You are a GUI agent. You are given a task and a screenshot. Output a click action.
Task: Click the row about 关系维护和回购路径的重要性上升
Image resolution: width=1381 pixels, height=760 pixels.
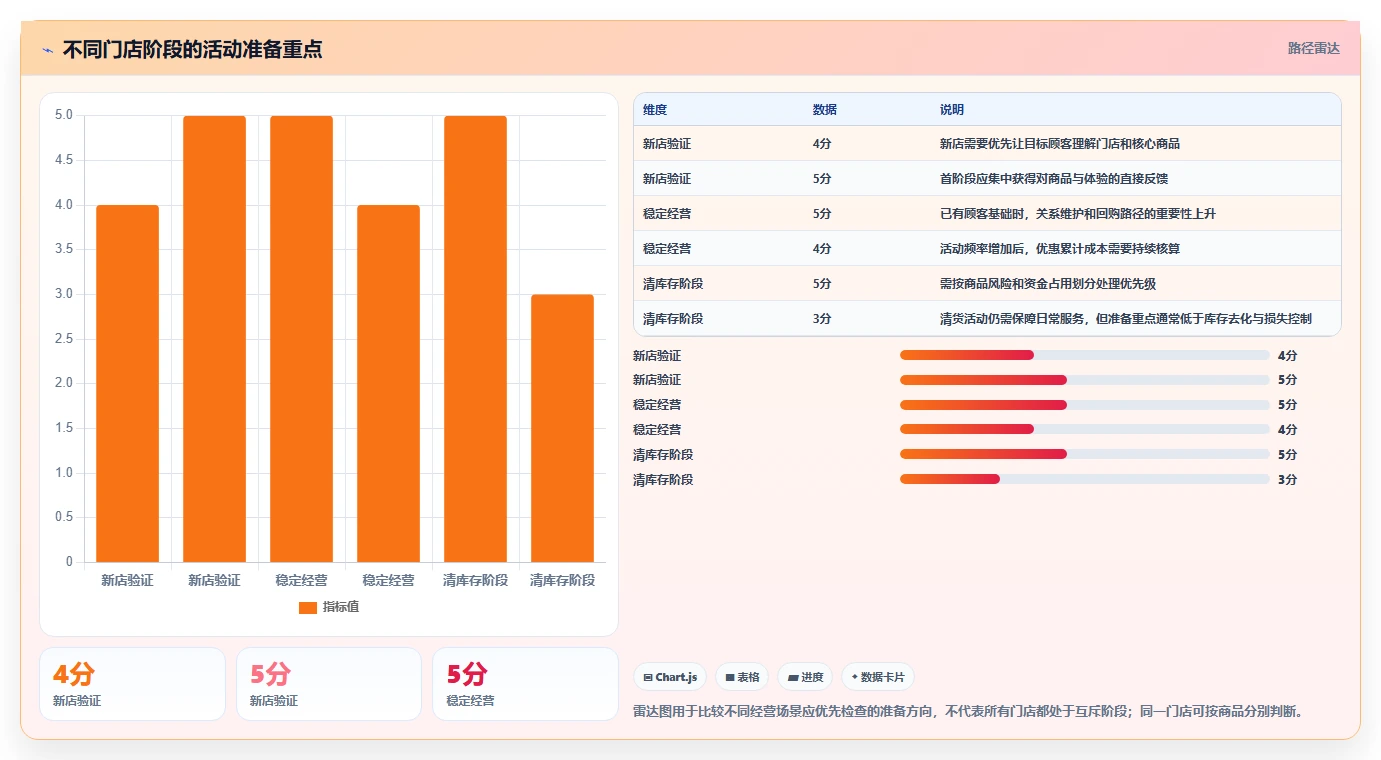click(x=987, y=213)
